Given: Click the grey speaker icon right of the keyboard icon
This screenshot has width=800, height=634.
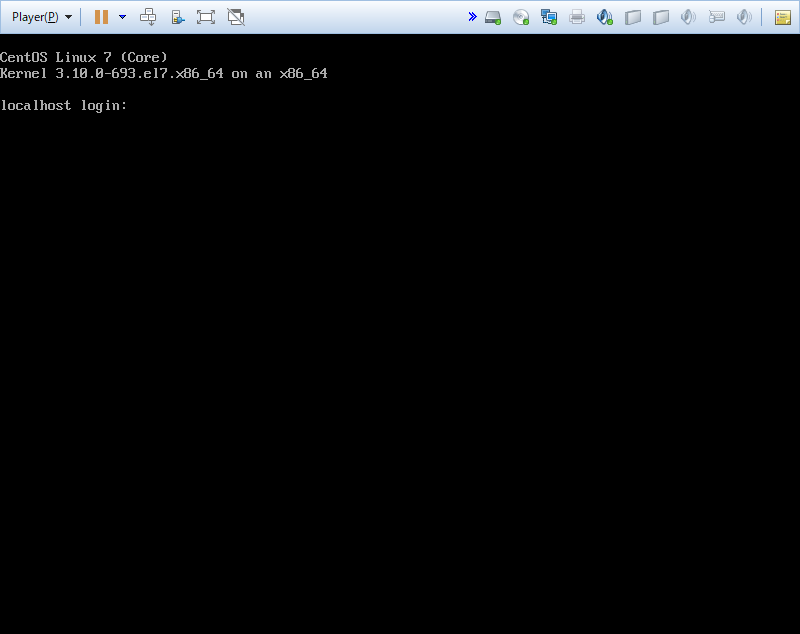Looking at the screenshot, I should [x=744, y=17].
